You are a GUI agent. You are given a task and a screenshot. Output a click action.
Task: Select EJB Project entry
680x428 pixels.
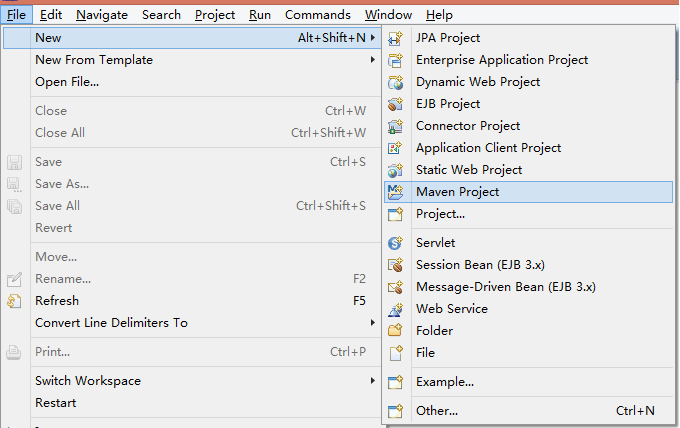[x=528, y=104]
